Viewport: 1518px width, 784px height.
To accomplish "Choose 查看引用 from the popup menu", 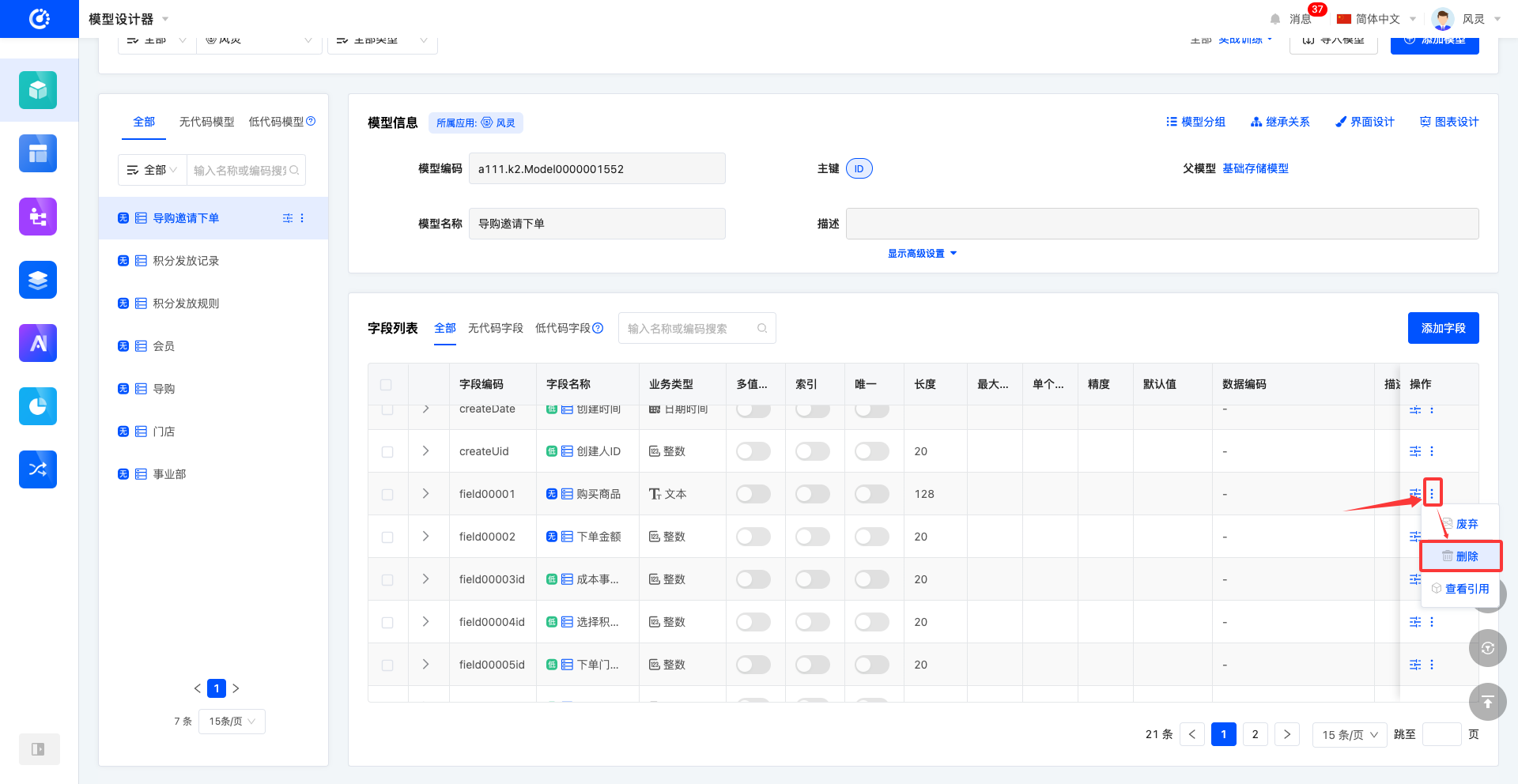I will (x=1459, y=589).
